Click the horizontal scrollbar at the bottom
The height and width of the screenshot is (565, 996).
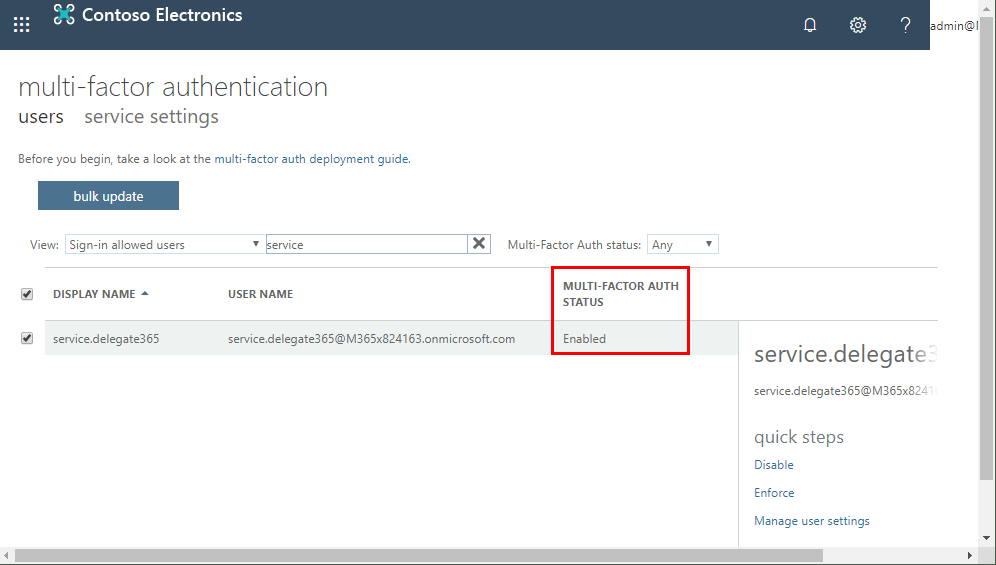pyautogui.click(x=420, y=555)
